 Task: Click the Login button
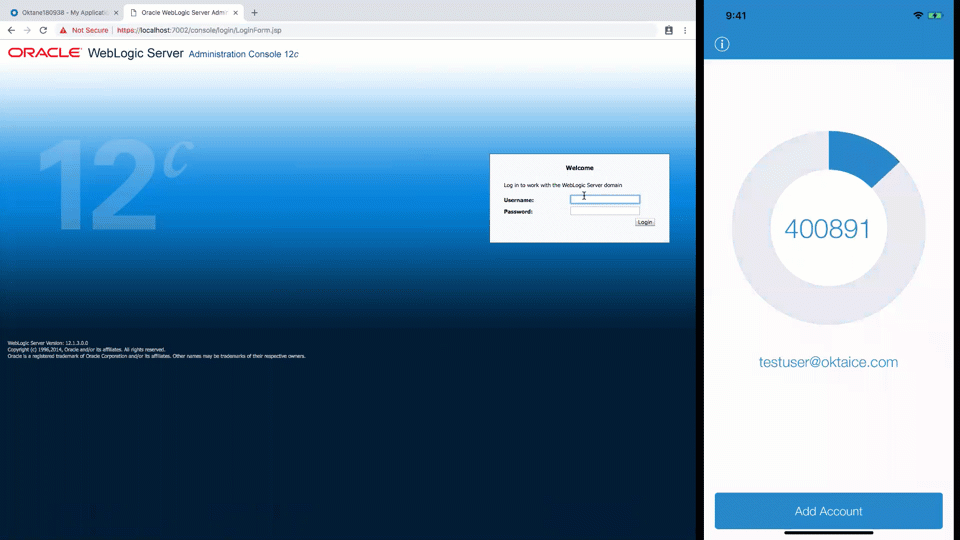point(645,222)
